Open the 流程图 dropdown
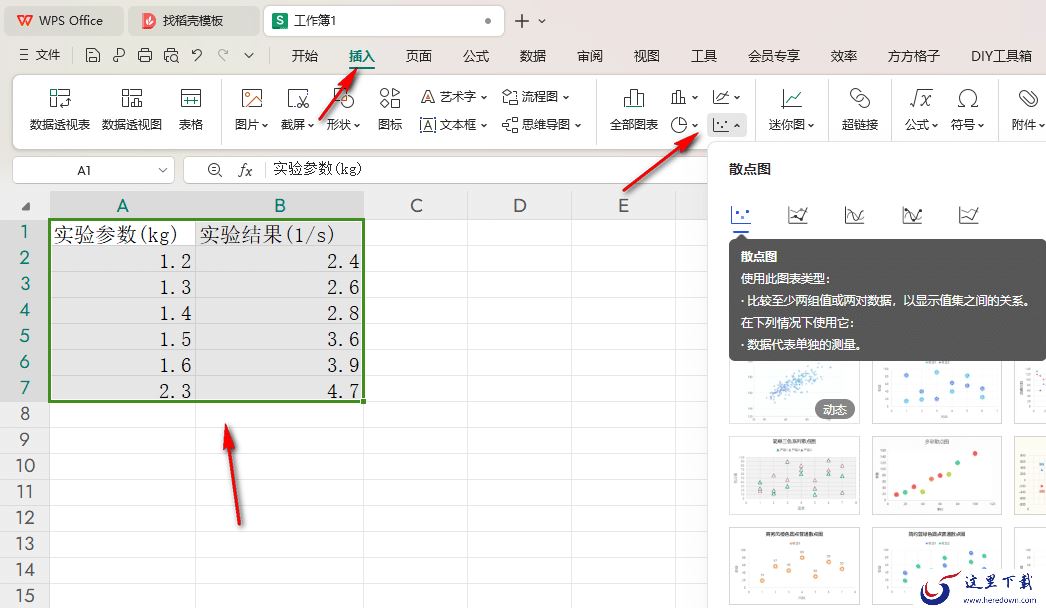Image resolution: width=1046 pixels, height=608 pixels. point(536,97)
